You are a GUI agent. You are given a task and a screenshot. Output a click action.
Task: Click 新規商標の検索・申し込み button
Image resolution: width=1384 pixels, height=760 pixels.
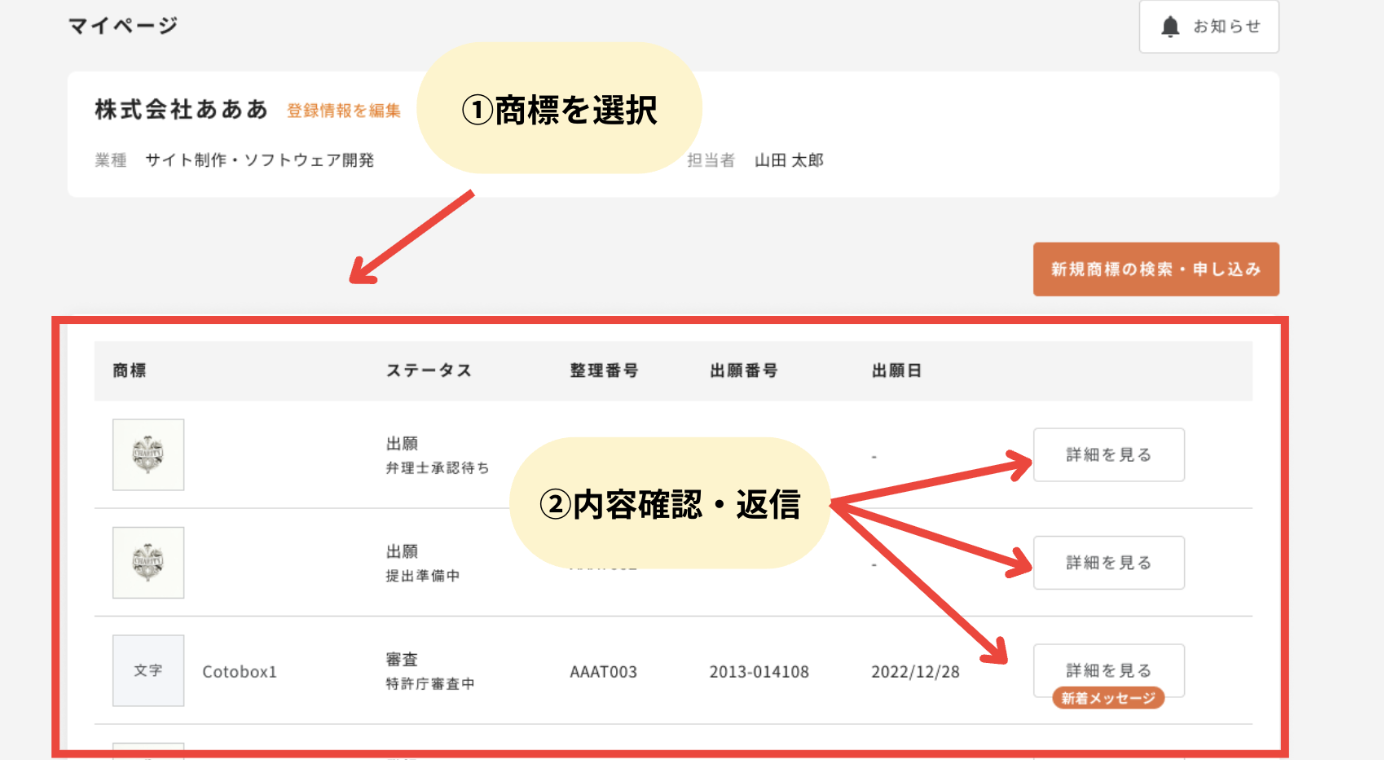(1156, 269)
